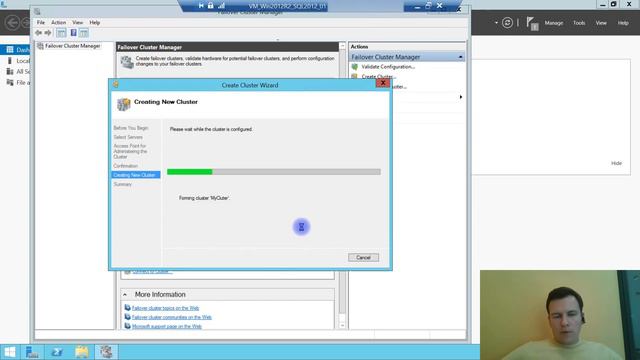The image size is (640, 360).
Task: Select the Confirmation wizard step
Action: 126,166
